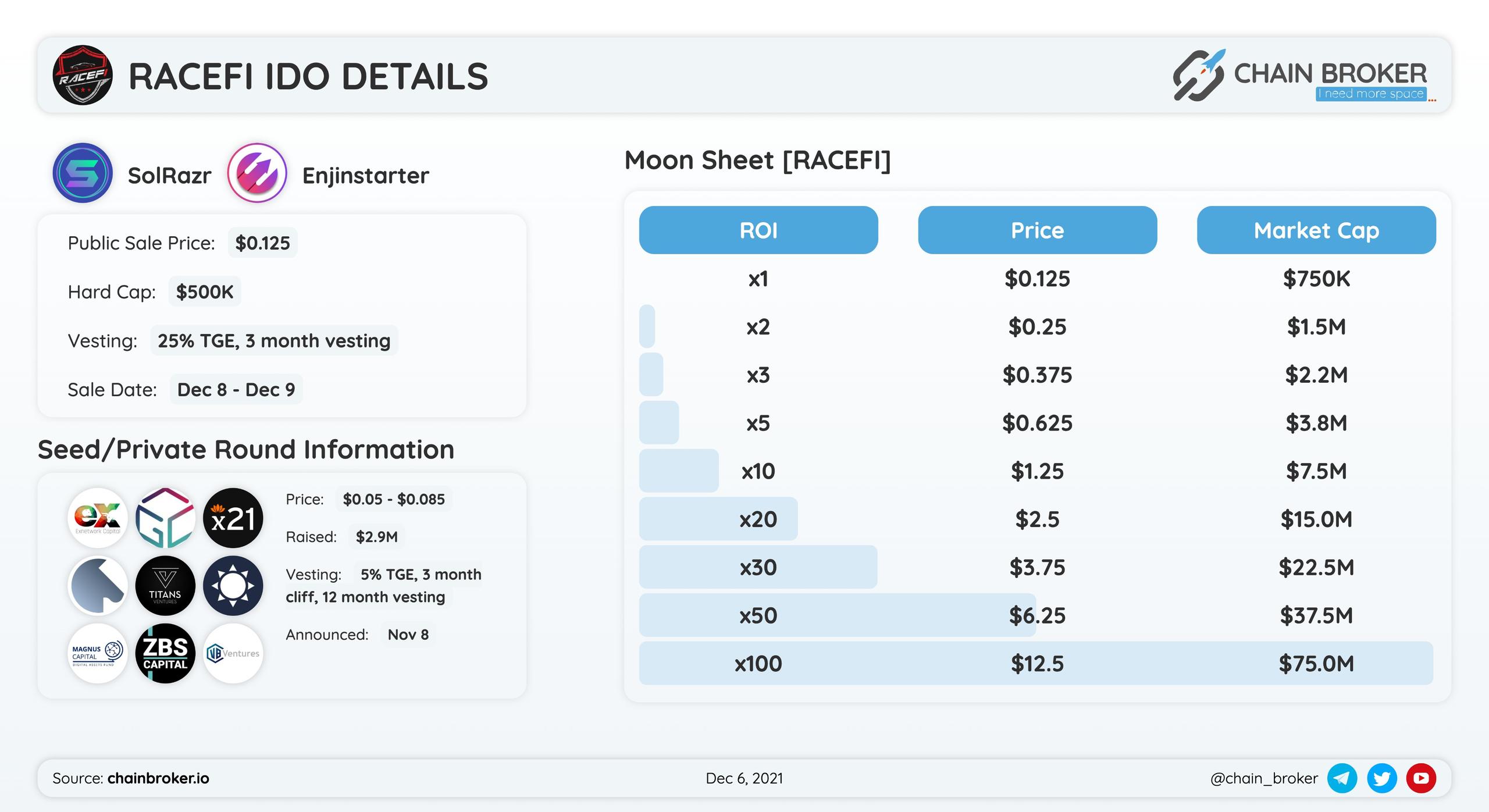Open the Telegram social icon
Screen dimensions: 1489x812
[1342, 778]
